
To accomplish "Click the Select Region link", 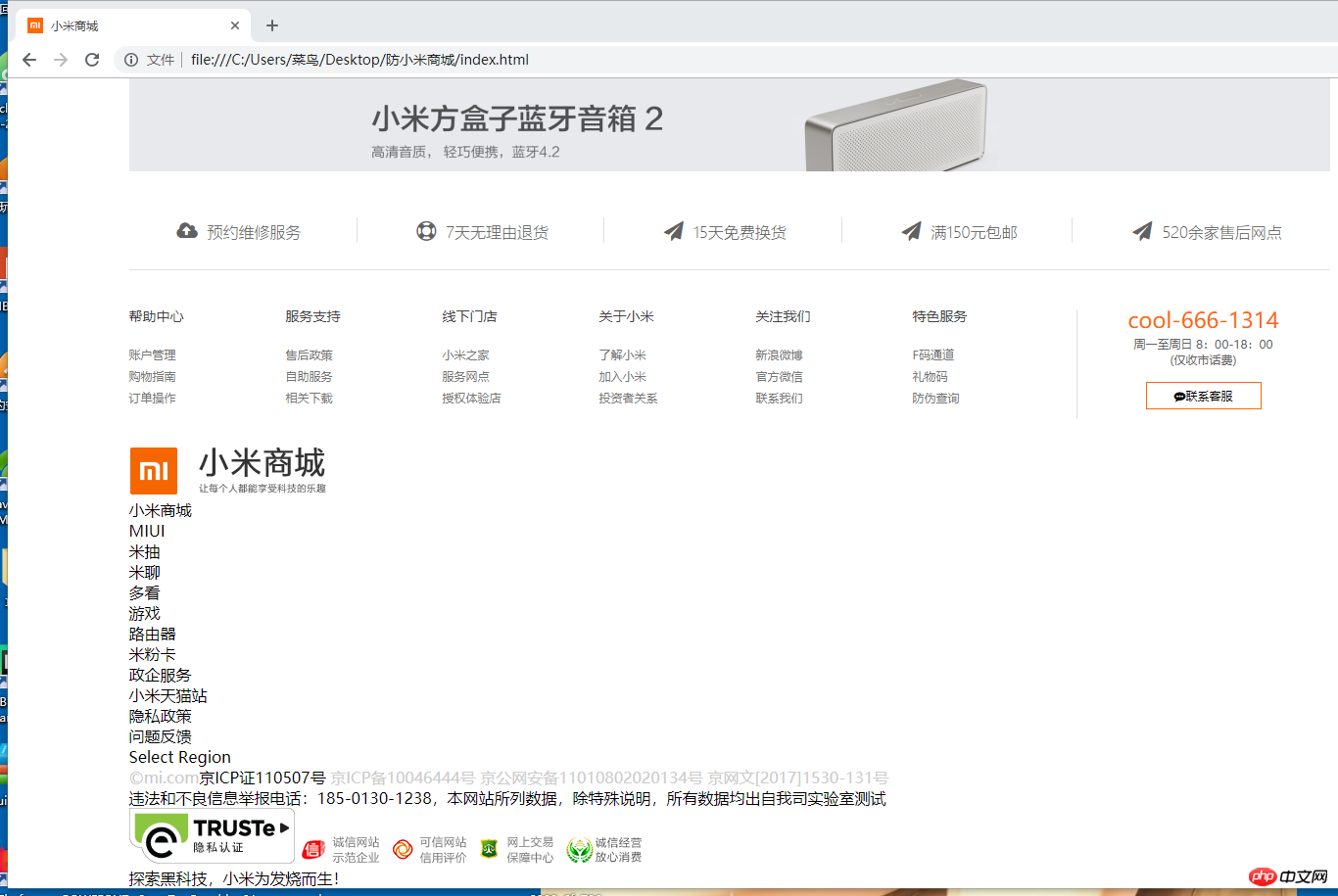I will click(x=180, y=758).
